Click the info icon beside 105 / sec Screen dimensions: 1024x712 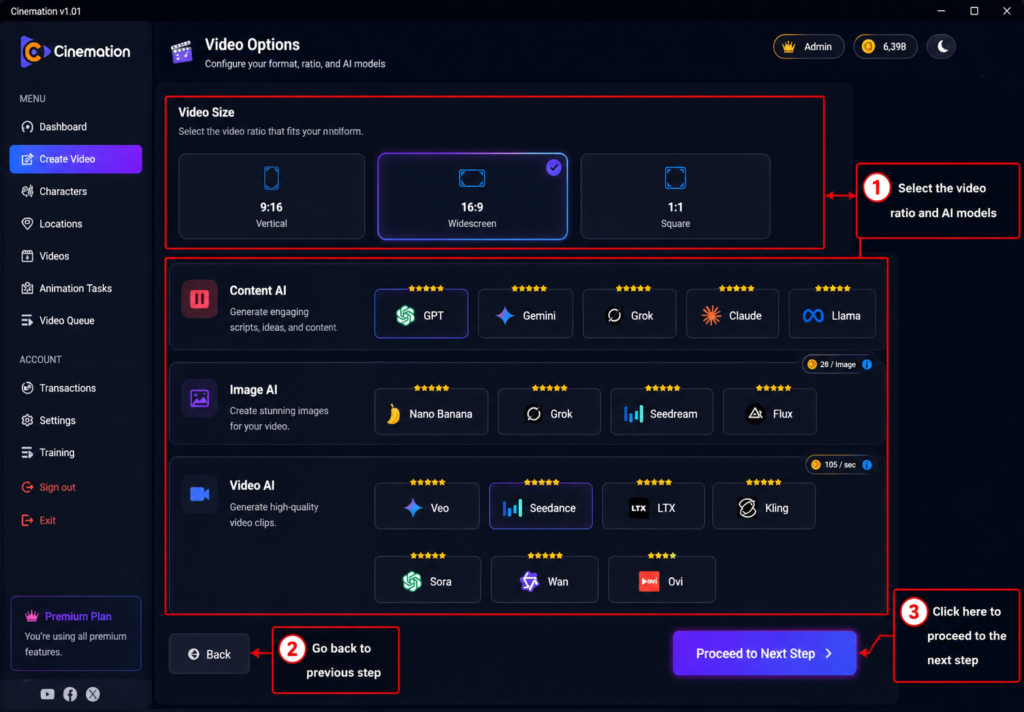[x=867, y=465]
